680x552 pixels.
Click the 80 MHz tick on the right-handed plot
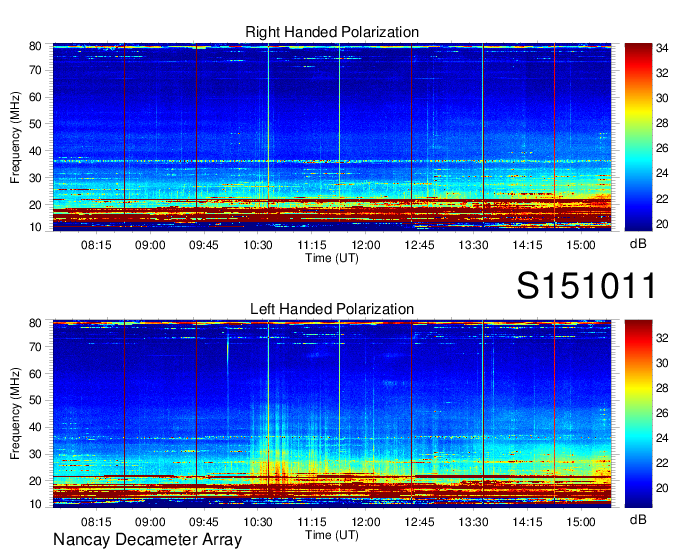coord(35,46)
